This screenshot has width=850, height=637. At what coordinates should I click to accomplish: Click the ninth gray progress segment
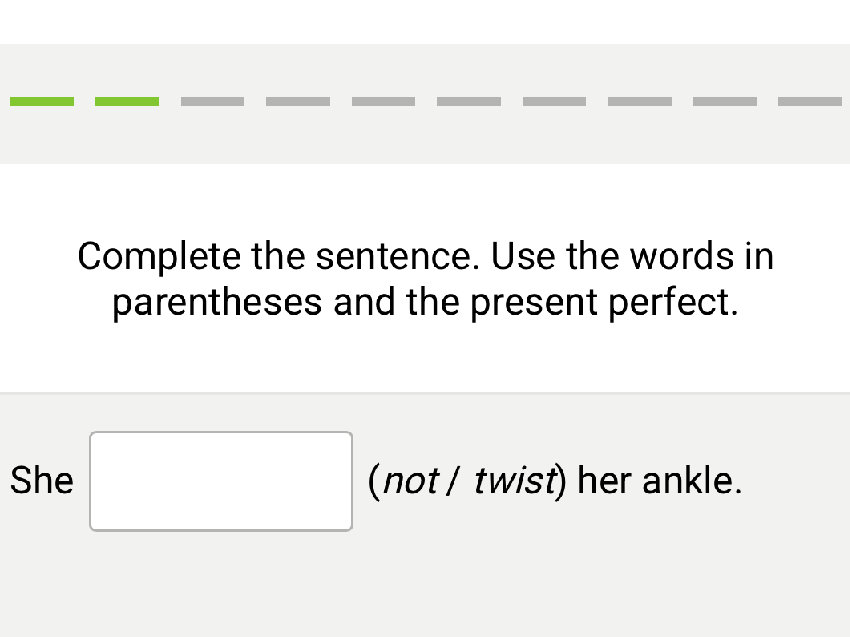726,101
